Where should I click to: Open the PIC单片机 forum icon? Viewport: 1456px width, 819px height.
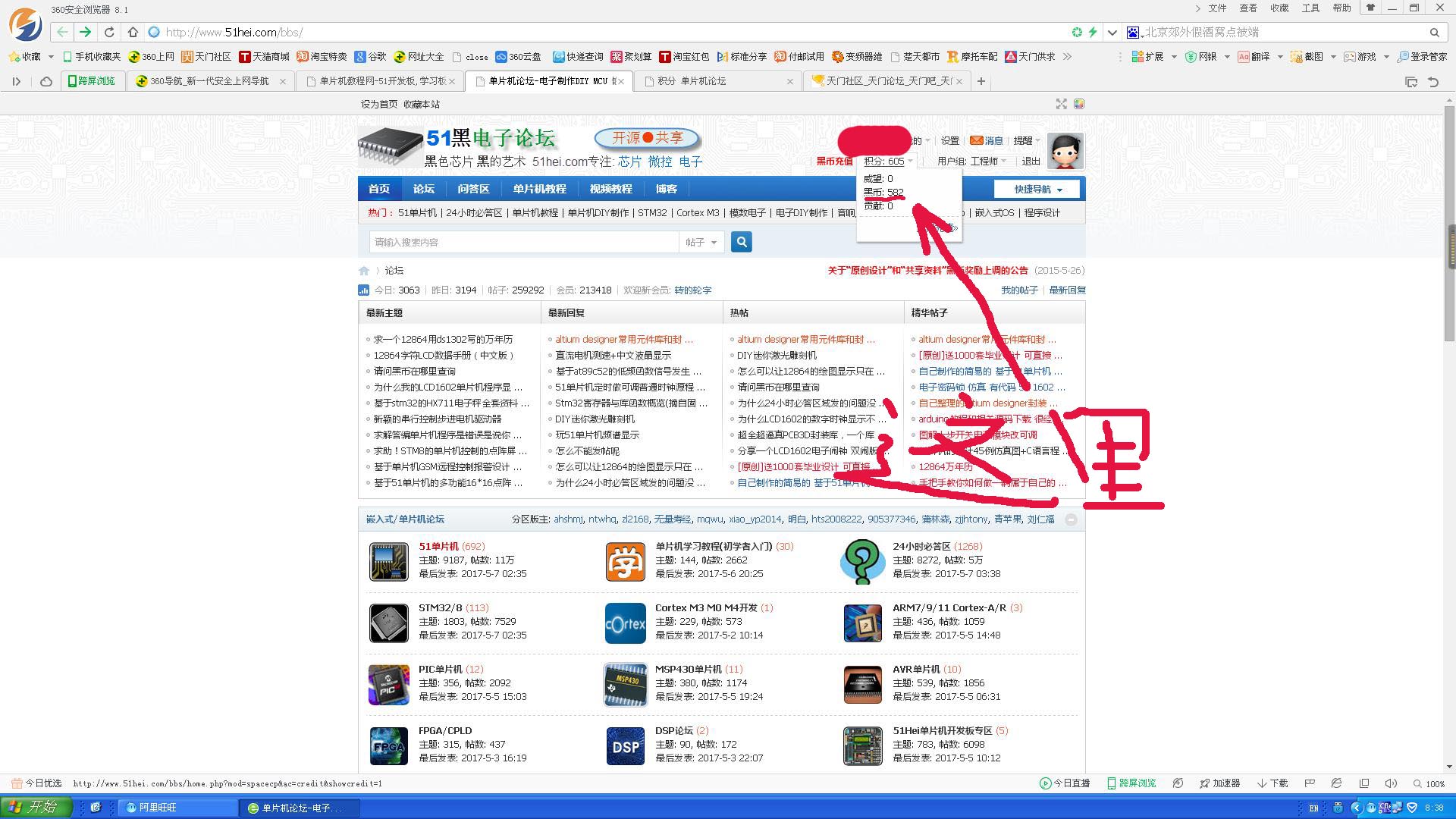coord(388,684)
